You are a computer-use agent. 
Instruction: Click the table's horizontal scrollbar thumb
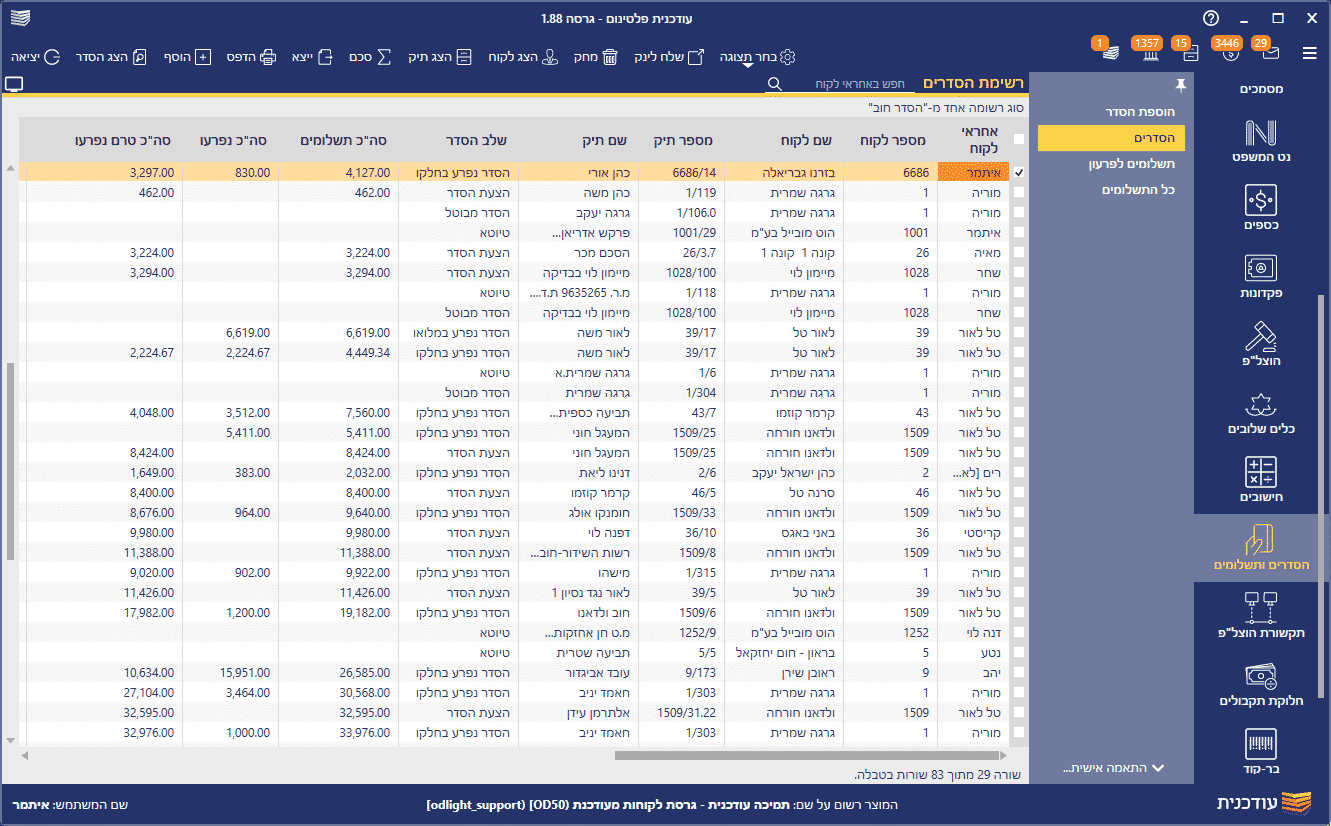click(807, 755)
